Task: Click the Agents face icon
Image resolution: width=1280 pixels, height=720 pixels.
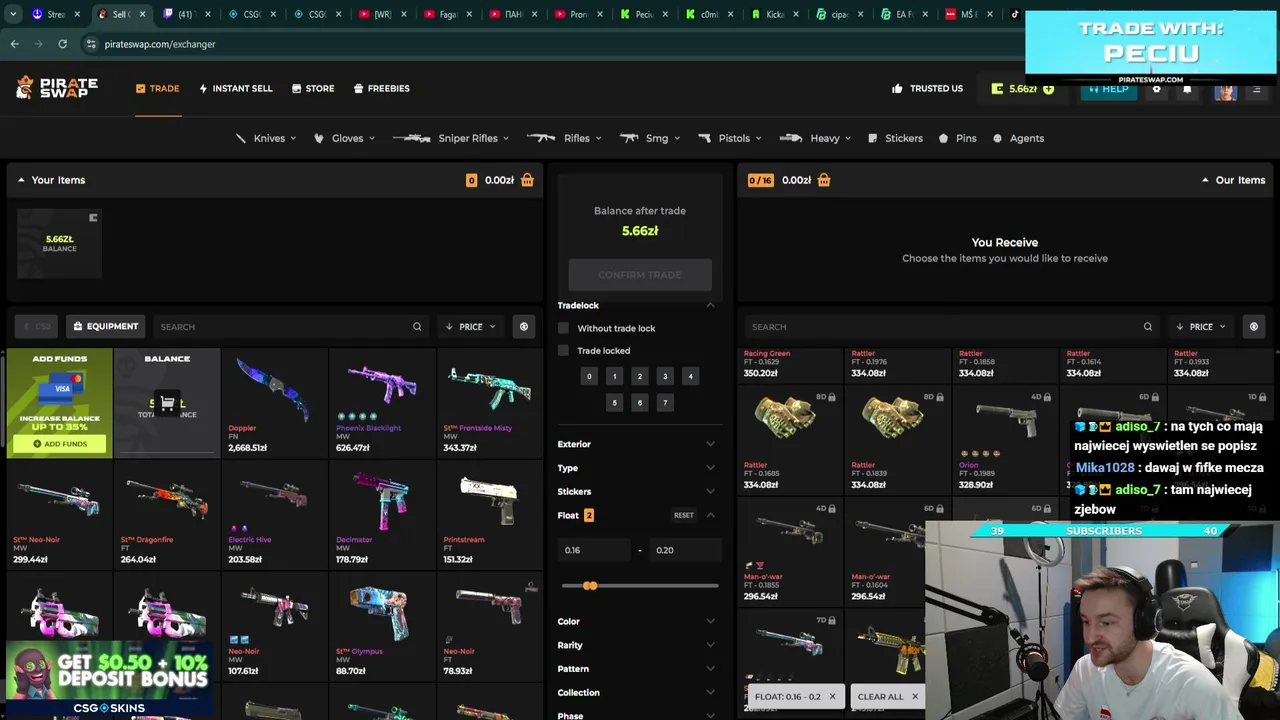Action: click(x=997, y=138)
